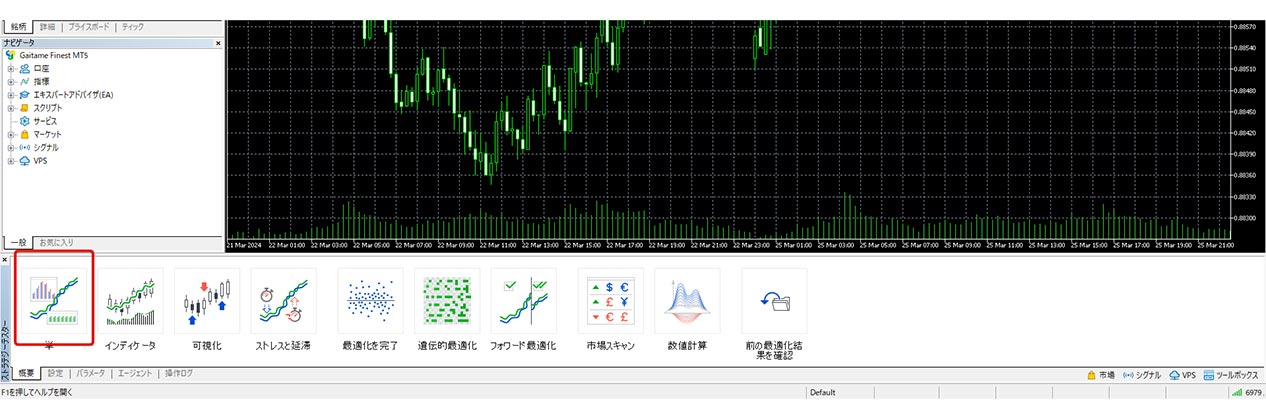Switch to the ティック tab
This screenshot has height=416, width=1266.
(x=133, y=27)
